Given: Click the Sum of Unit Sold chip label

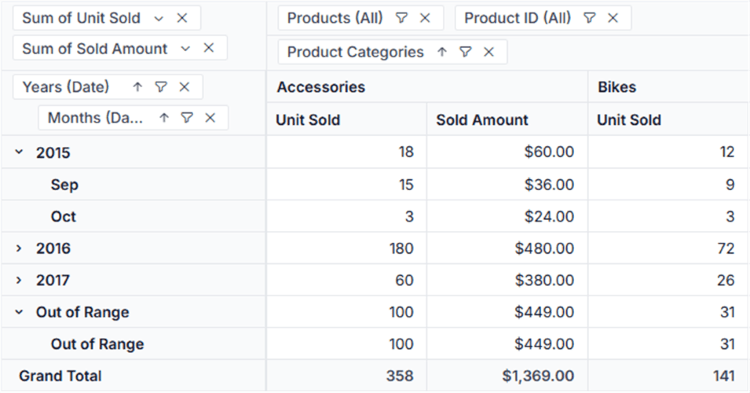Looking at the screenshot, I should pyautogui.click(x=81, y=18).
